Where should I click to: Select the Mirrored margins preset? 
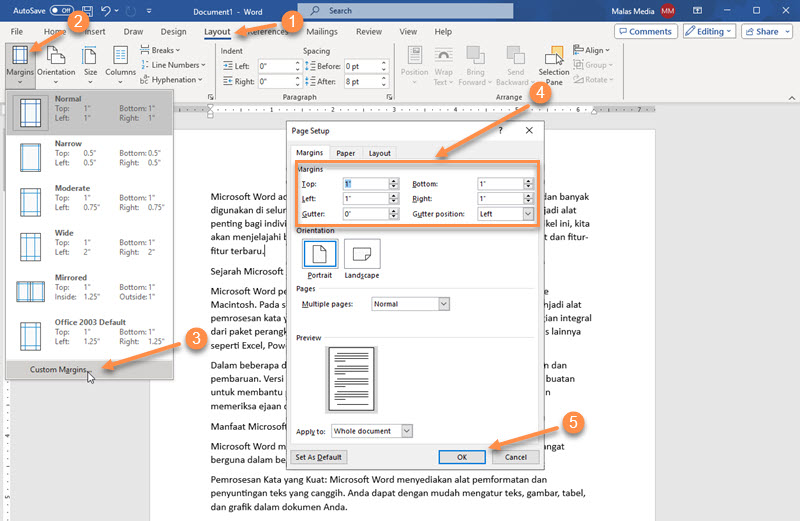90,291
